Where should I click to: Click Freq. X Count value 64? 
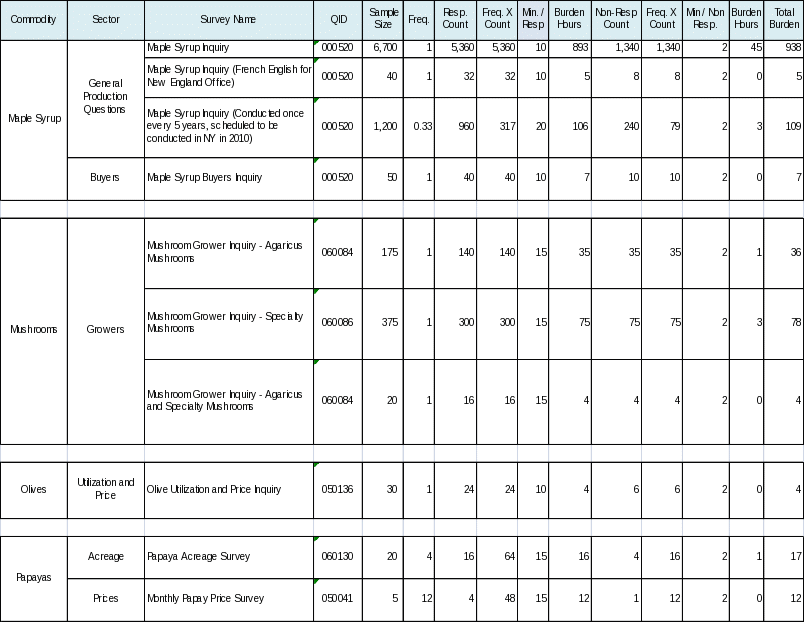497,557
